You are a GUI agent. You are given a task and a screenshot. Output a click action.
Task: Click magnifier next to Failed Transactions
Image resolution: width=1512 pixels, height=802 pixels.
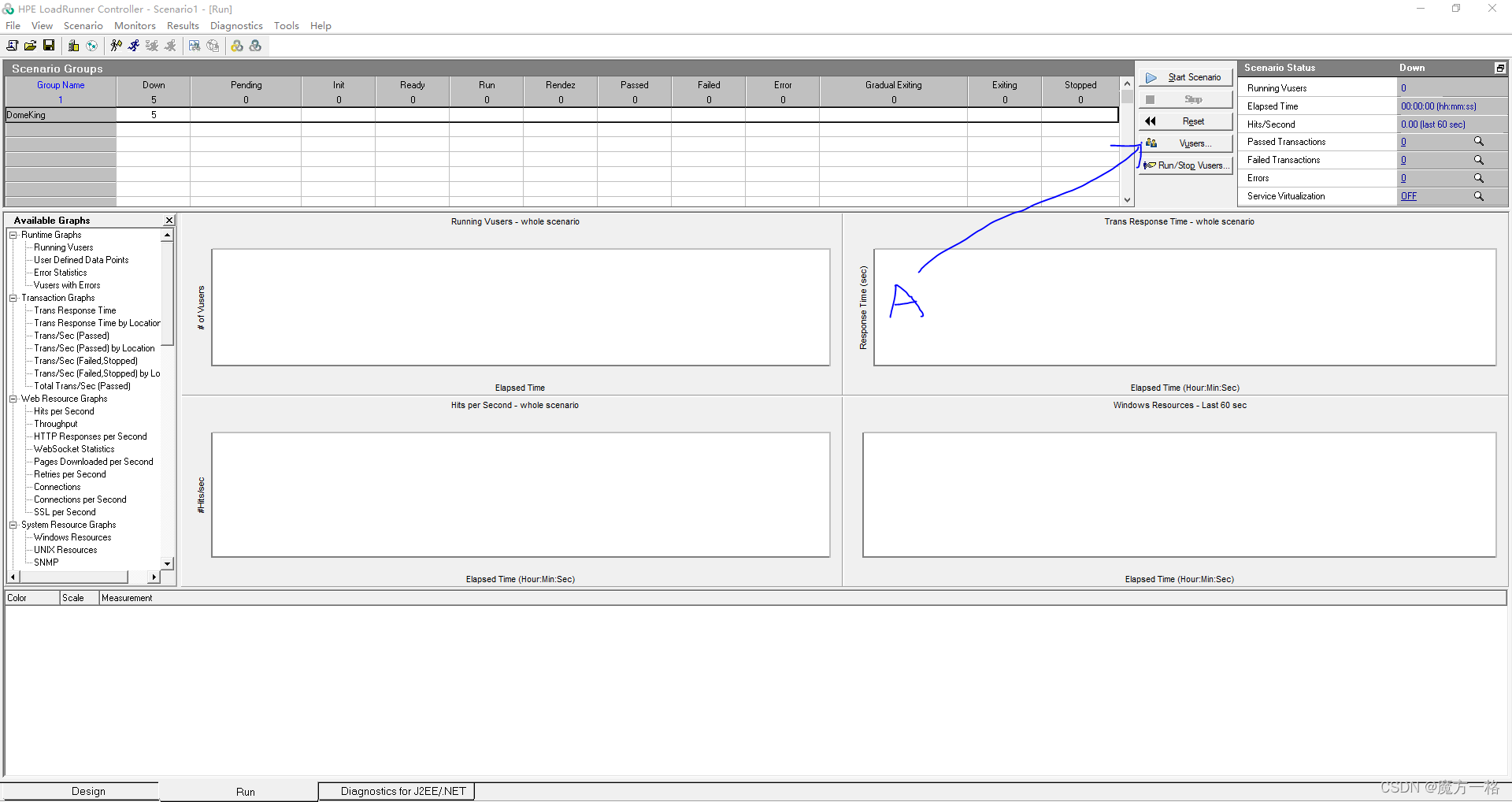click(x=1478, y=160)
